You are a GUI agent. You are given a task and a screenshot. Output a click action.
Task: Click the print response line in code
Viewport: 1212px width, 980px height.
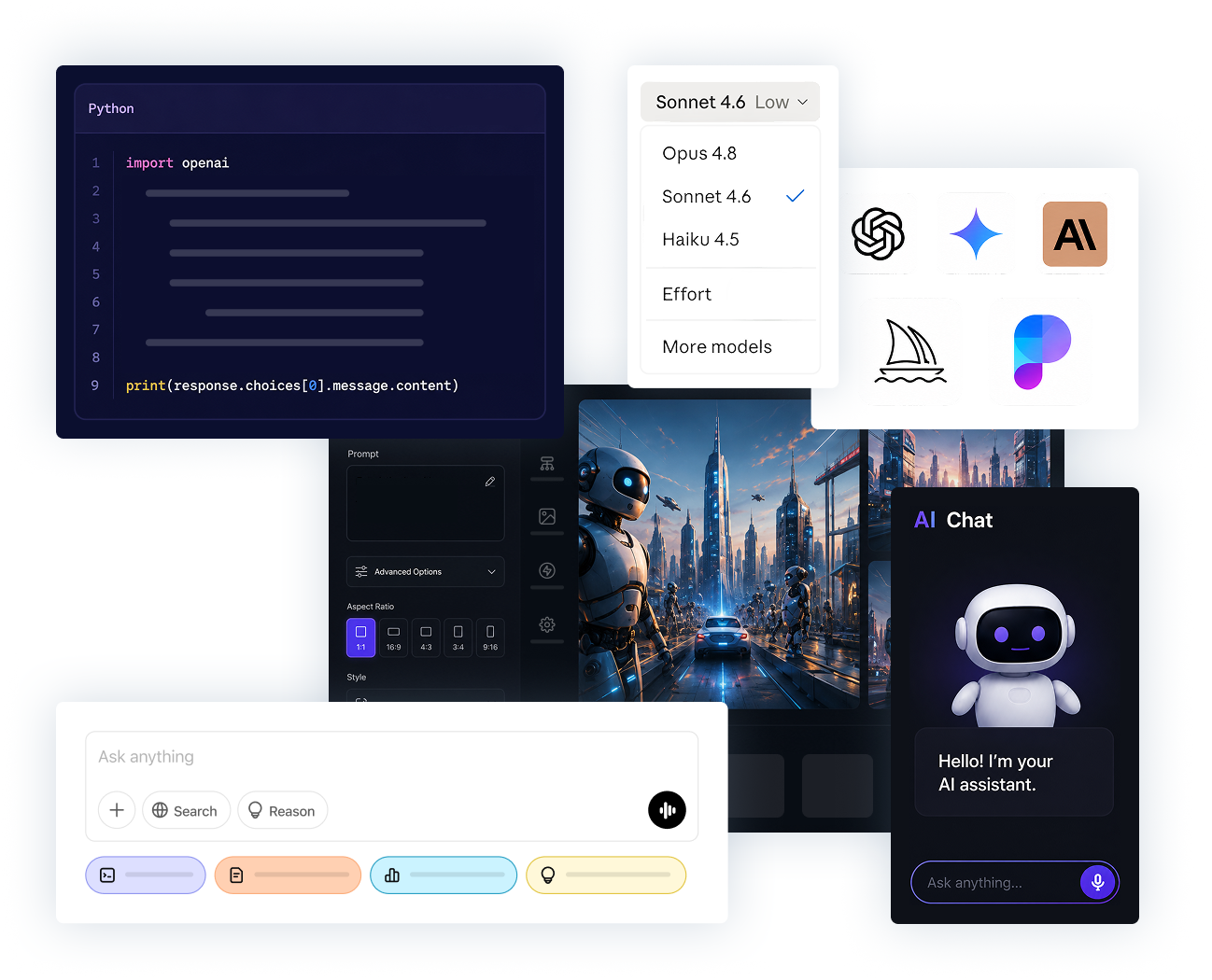(x=292, y=385)
